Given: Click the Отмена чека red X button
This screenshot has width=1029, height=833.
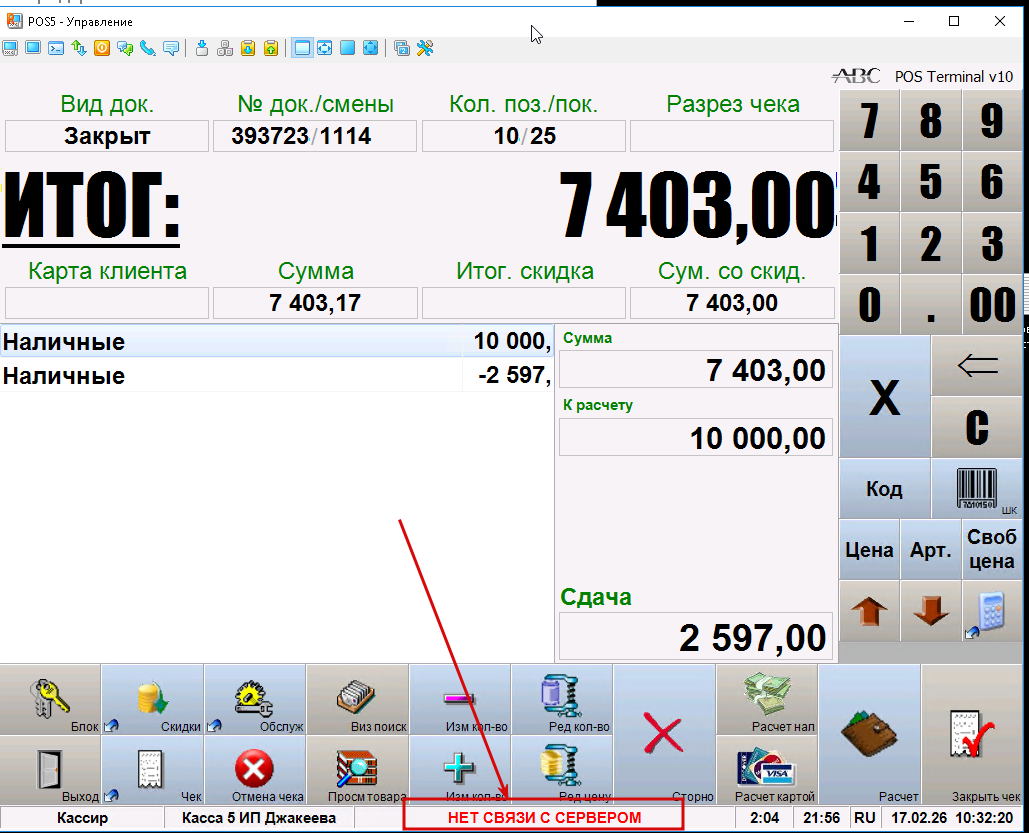Looking at the screenshot, I should pos(255,770).
